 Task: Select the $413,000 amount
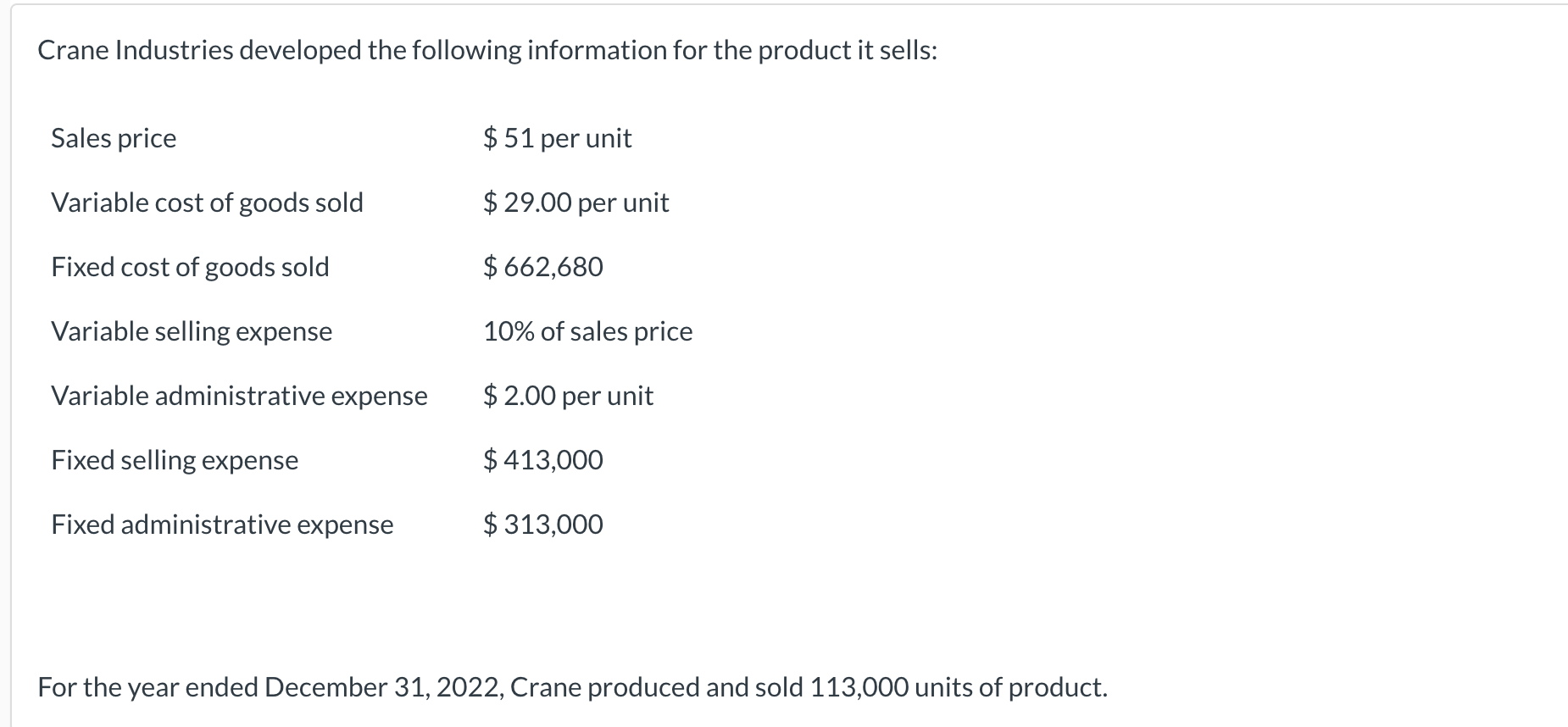543,460
